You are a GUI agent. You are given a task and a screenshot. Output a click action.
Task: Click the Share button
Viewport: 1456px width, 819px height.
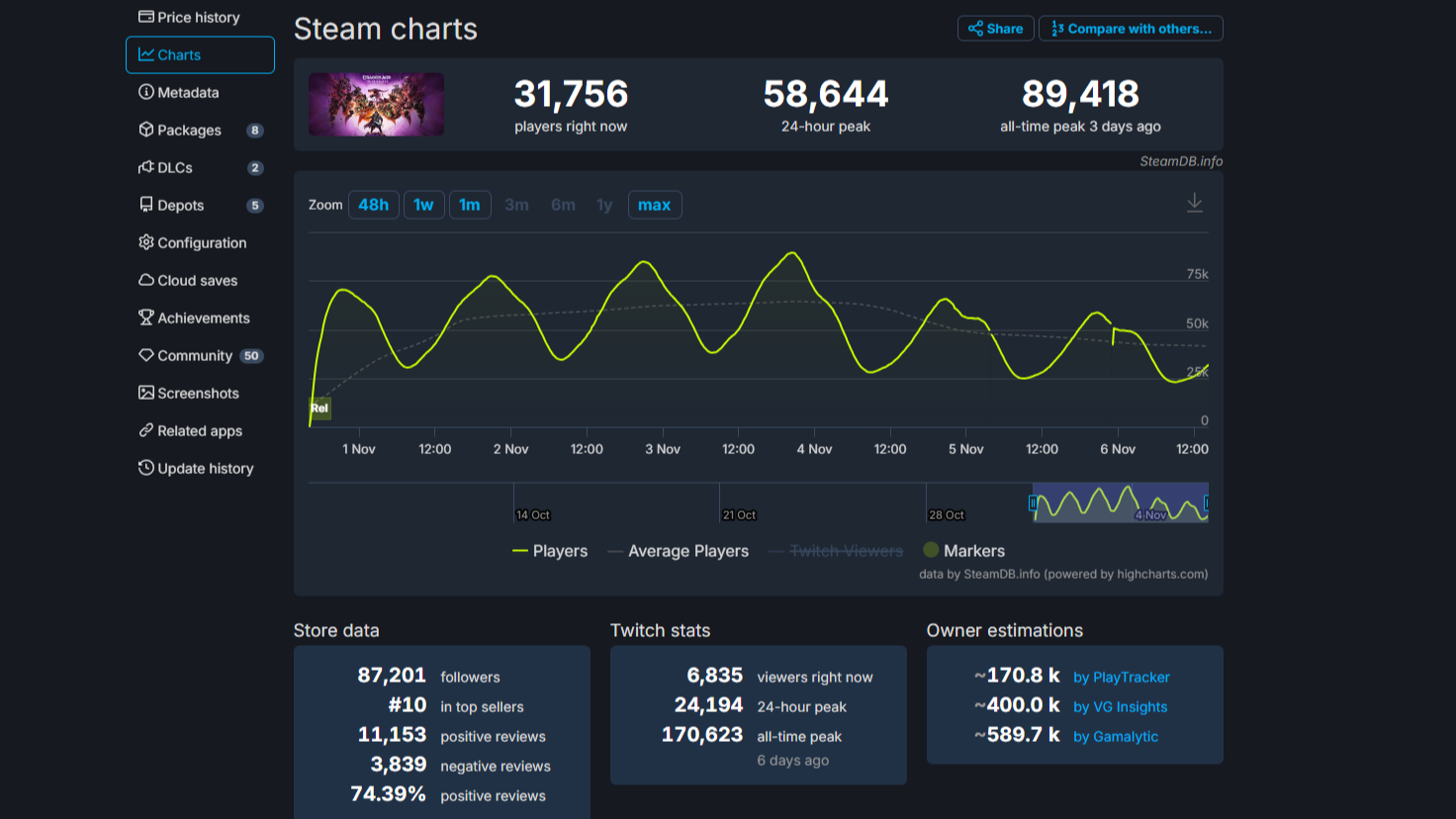pos(995,29)
